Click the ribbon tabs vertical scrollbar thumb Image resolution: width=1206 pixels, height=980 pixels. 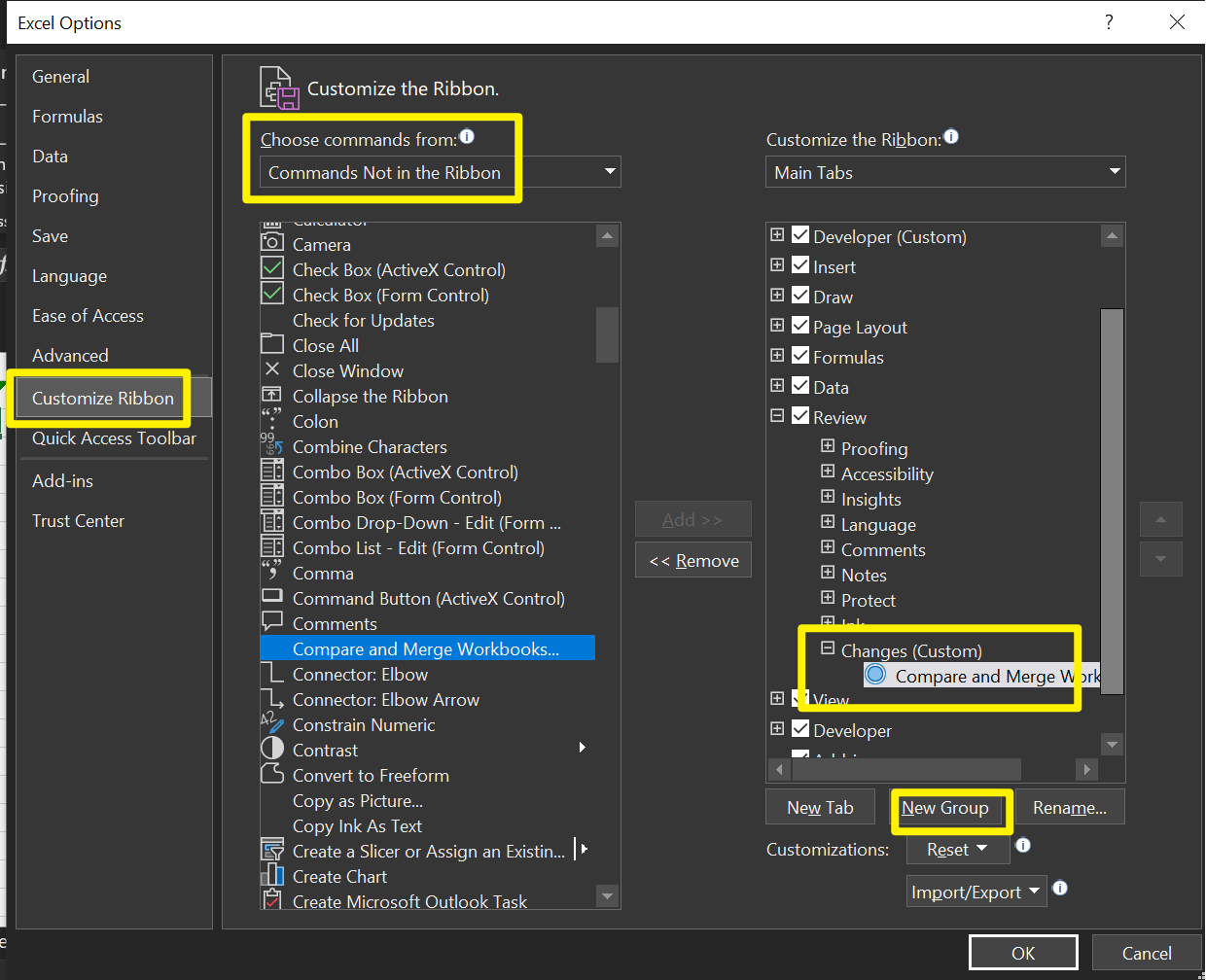click(x=1112, y=502)
